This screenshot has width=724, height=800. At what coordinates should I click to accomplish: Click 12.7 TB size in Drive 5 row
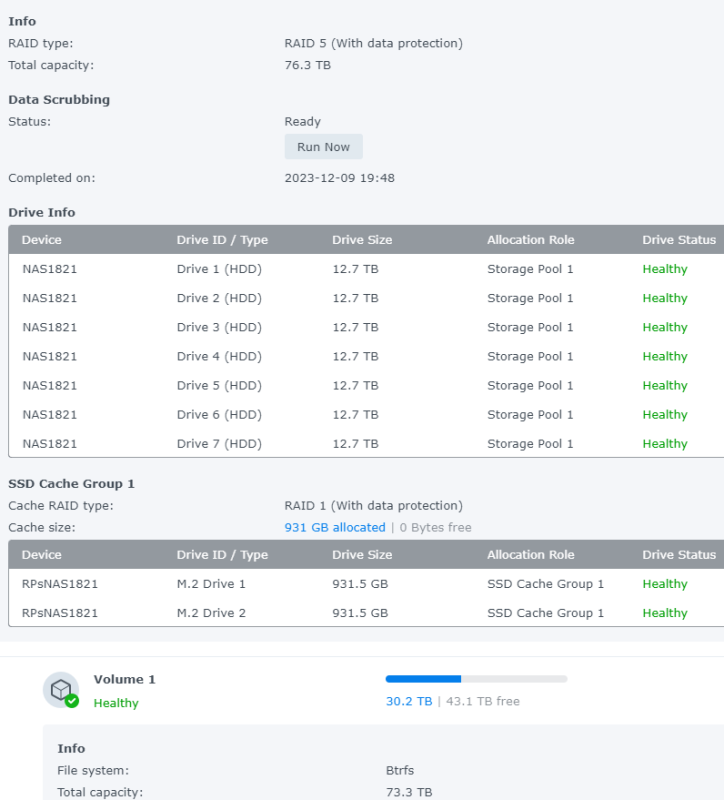tap(356, 385)
